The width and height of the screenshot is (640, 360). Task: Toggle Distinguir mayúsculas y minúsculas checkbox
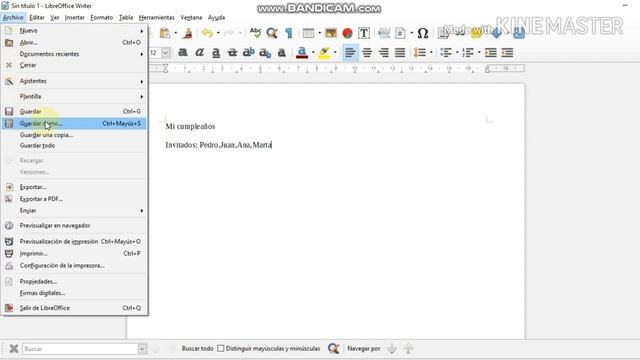(x=221, y=349)
